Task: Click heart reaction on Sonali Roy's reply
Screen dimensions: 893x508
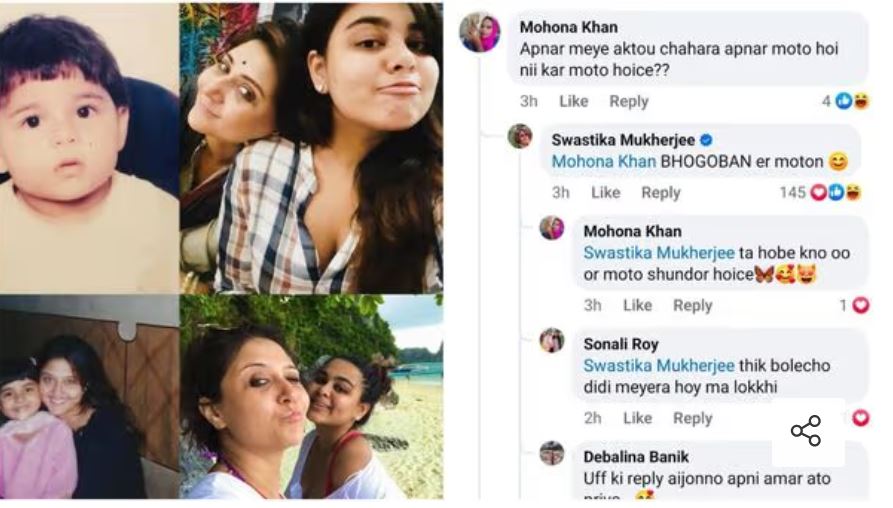Action: (861, 418)
